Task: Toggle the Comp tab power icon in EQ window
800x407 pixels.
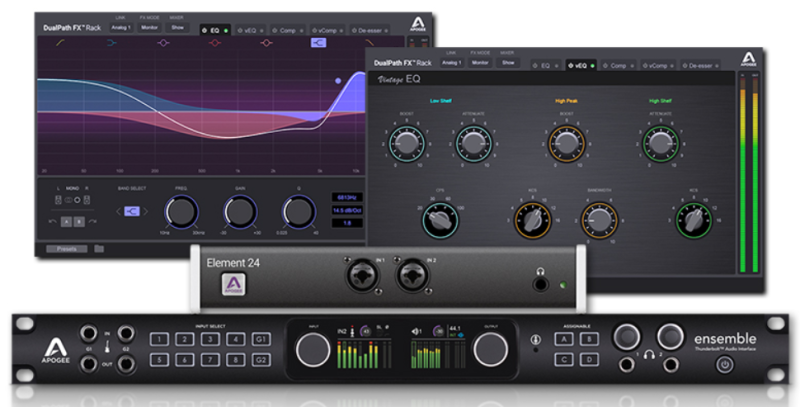Action: pyautogui.click(x=274, y=31)
